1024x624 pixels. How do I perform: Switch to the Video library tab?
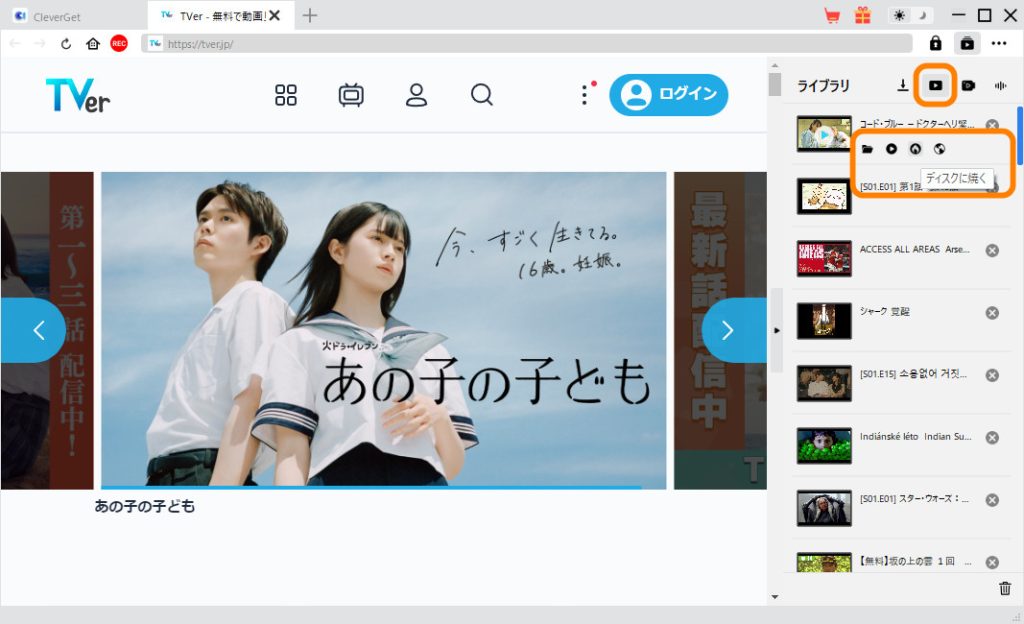point(934,85)
